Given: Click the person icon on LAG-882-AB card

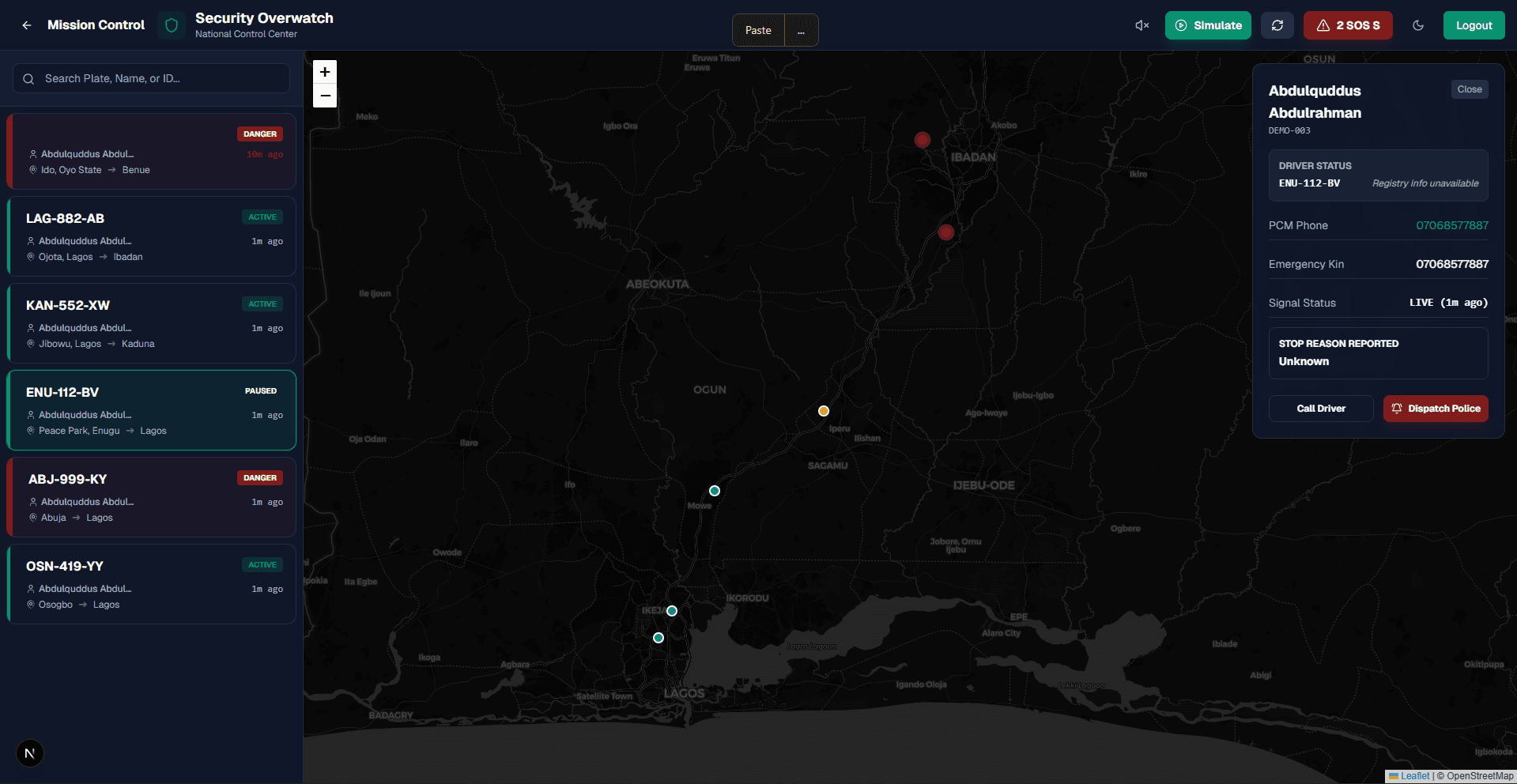Looking at the screenshot, I should click(31, 241).
